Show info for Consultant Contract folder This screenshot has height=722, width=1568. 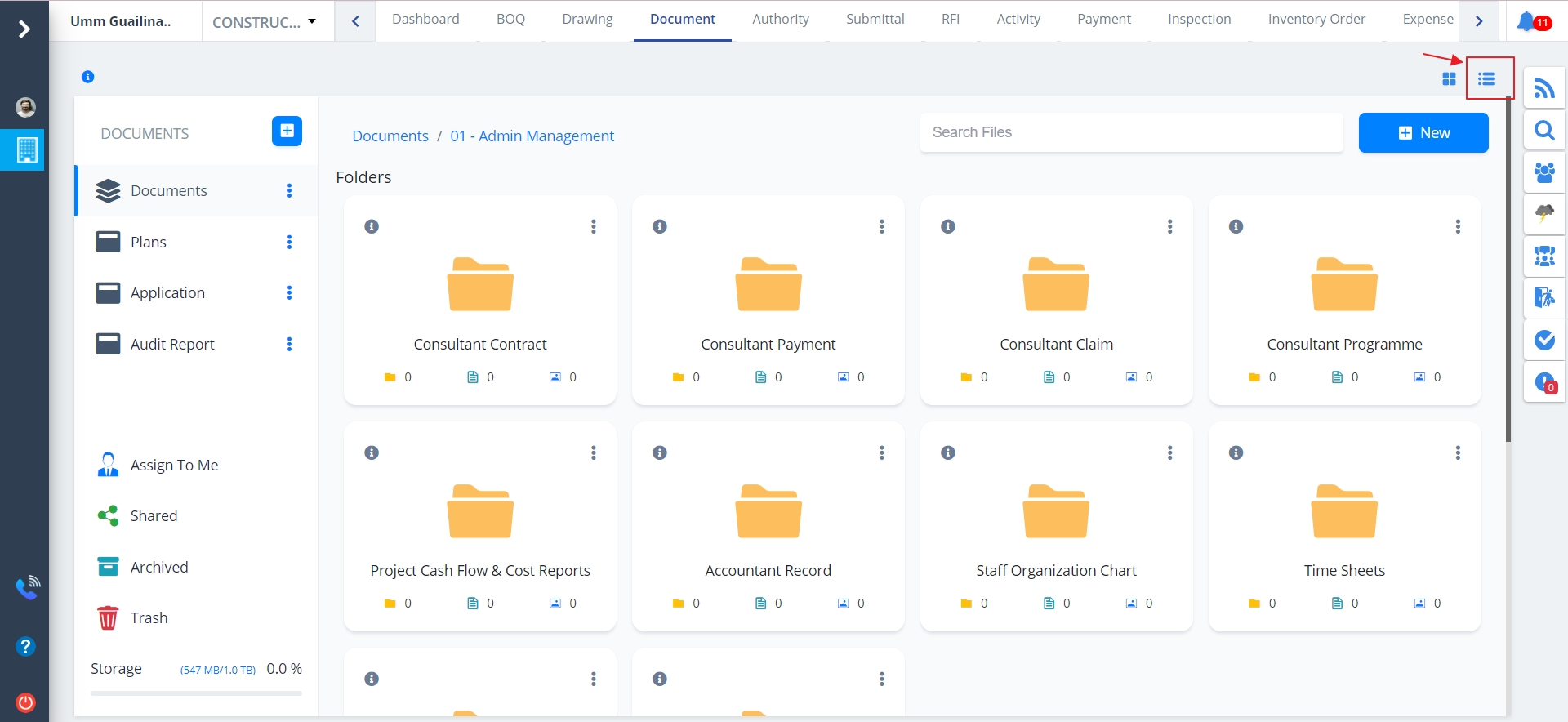(372, 226)
